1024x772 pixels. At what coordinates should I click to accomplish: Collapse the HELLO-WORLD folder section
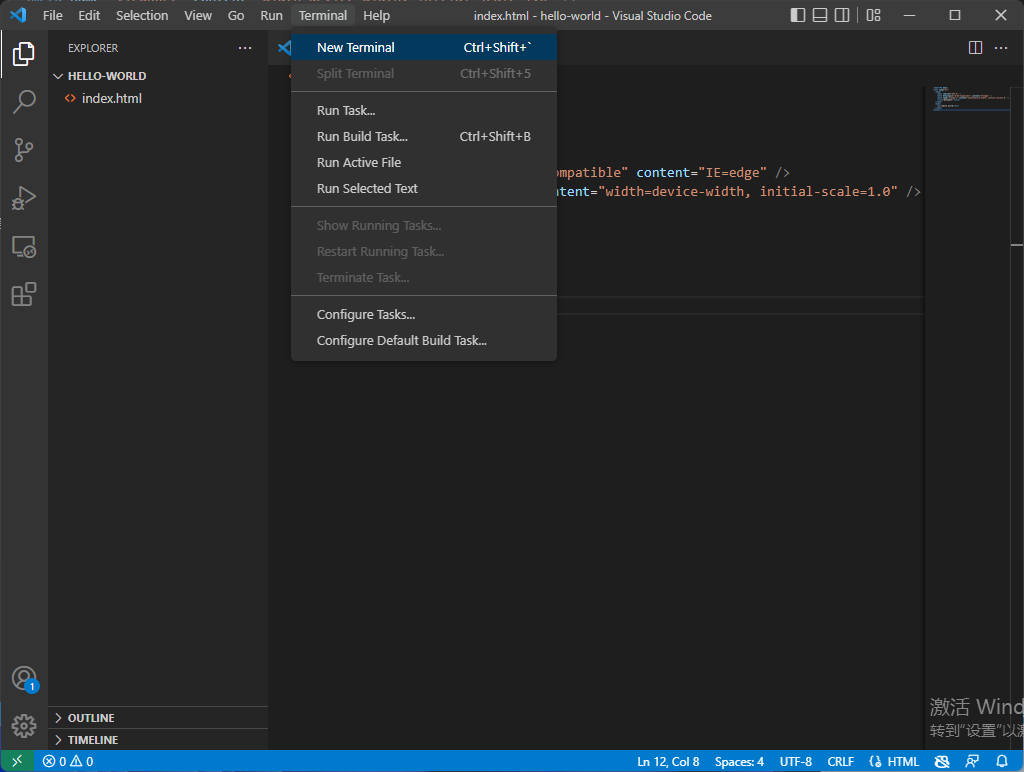pyautogui.click(x=158, y=76)
